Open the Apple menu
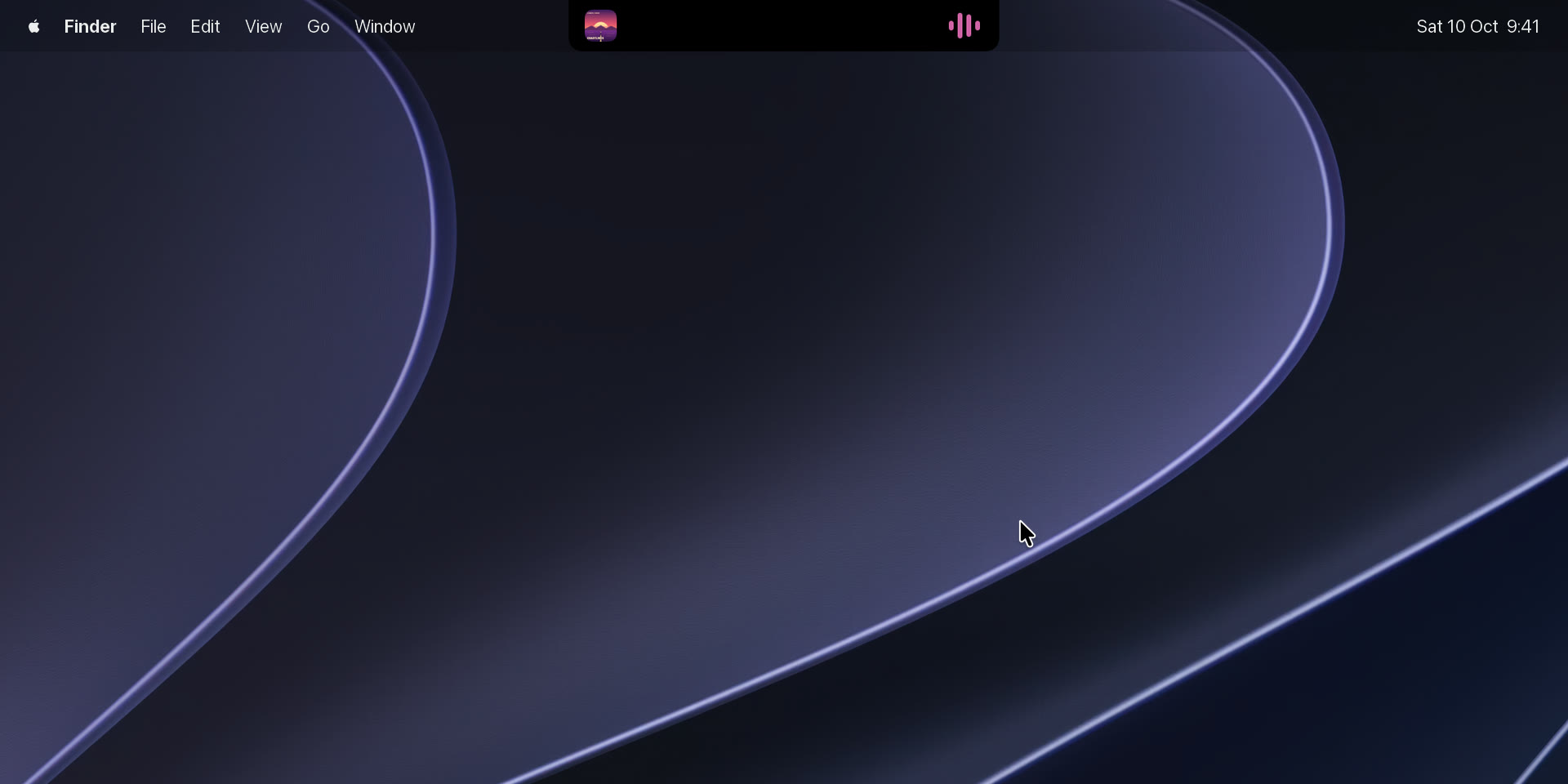Viewport: 1568px width, 784px height. (33, 27)
